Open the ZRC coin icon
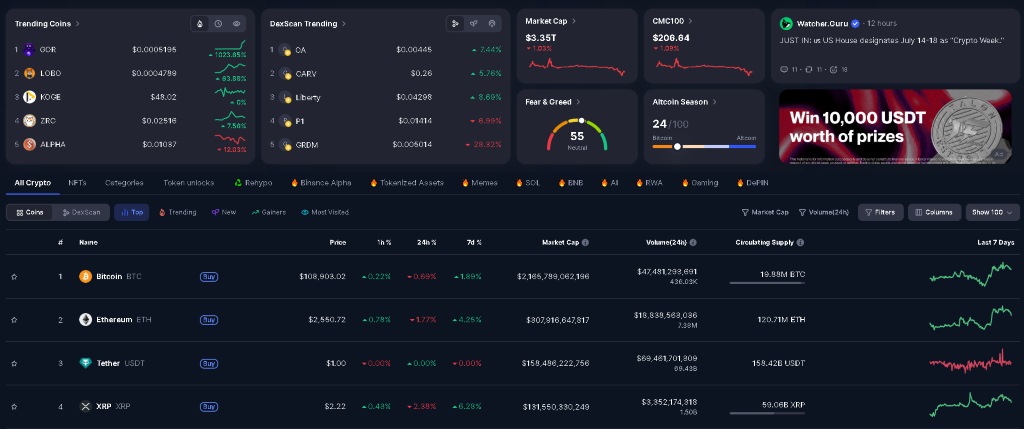The width and height of the screenshot is (1024, 429). pos(29,121)
